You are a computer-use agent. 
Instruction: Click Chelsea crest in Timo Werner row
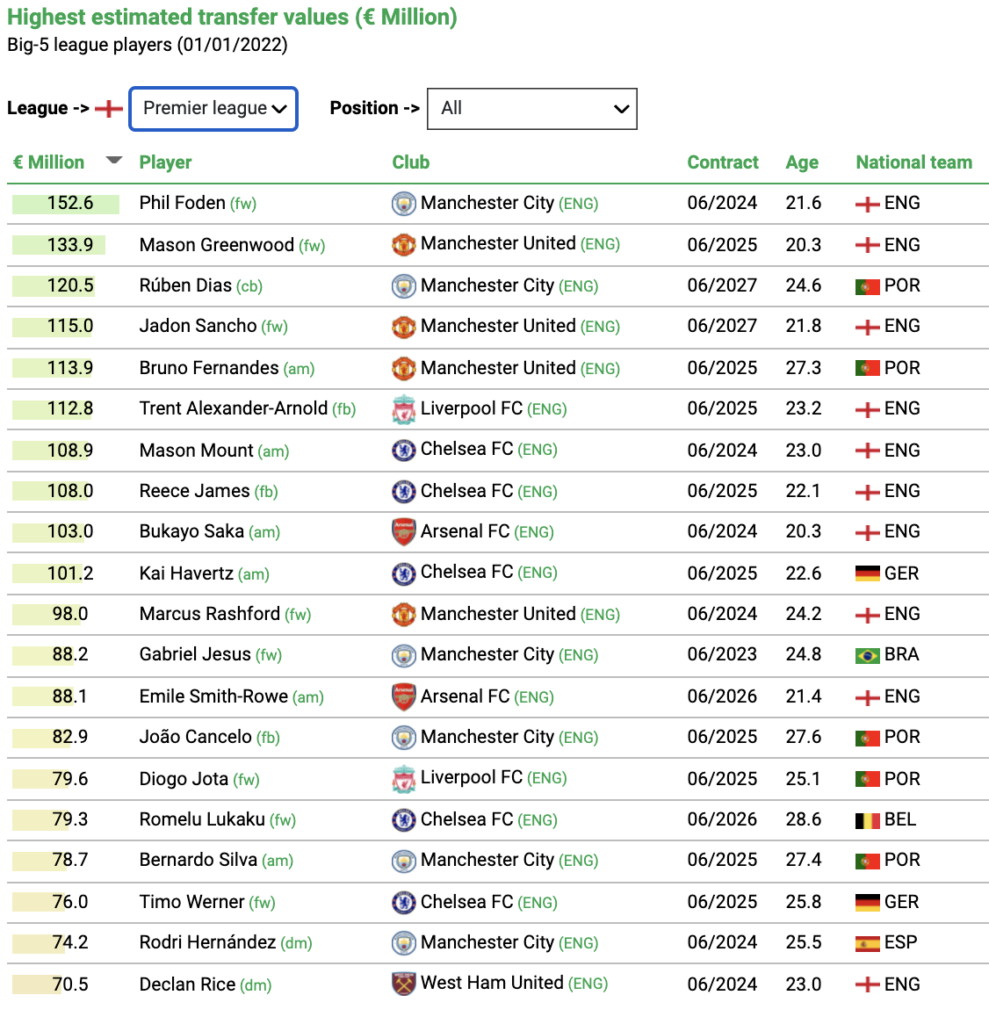click(x=404, y=903)
